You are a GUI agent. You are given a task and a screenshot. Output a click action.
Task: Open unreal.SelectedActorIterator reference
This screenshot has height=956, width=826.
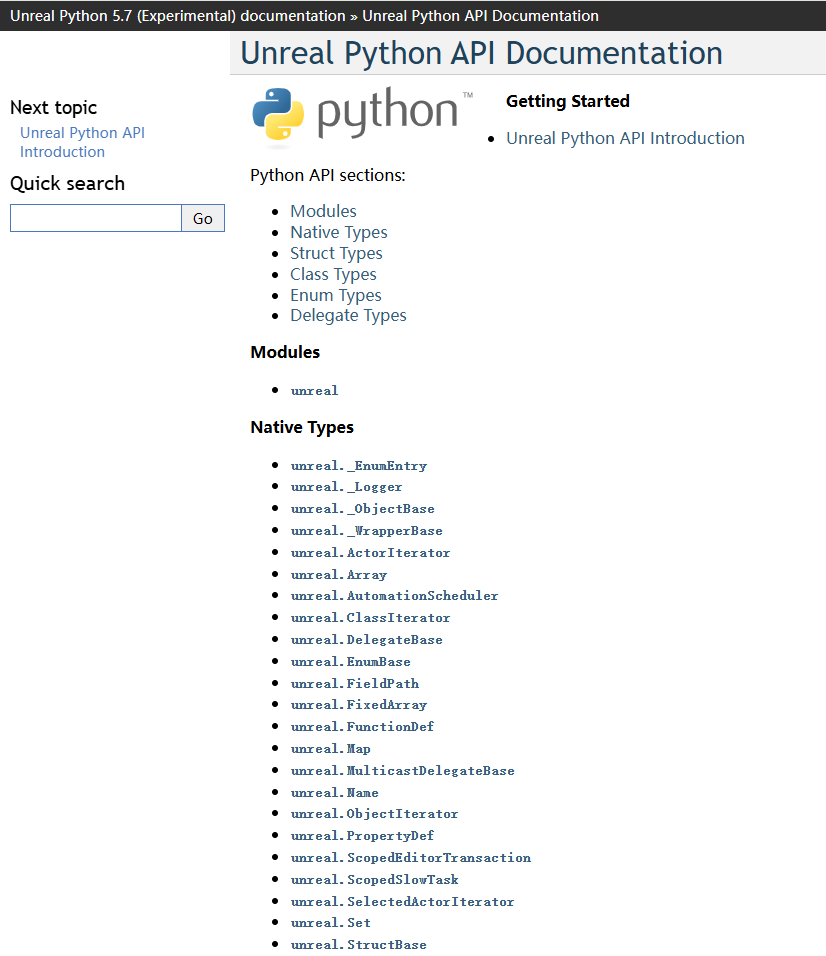tap(402, 902)
